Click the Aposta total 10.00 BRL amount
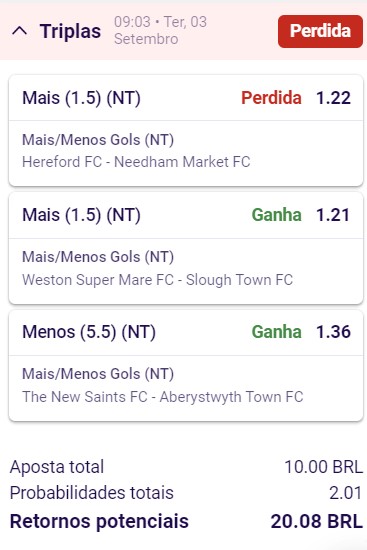Viewport: 367px width, 550px height. [323, 467]
